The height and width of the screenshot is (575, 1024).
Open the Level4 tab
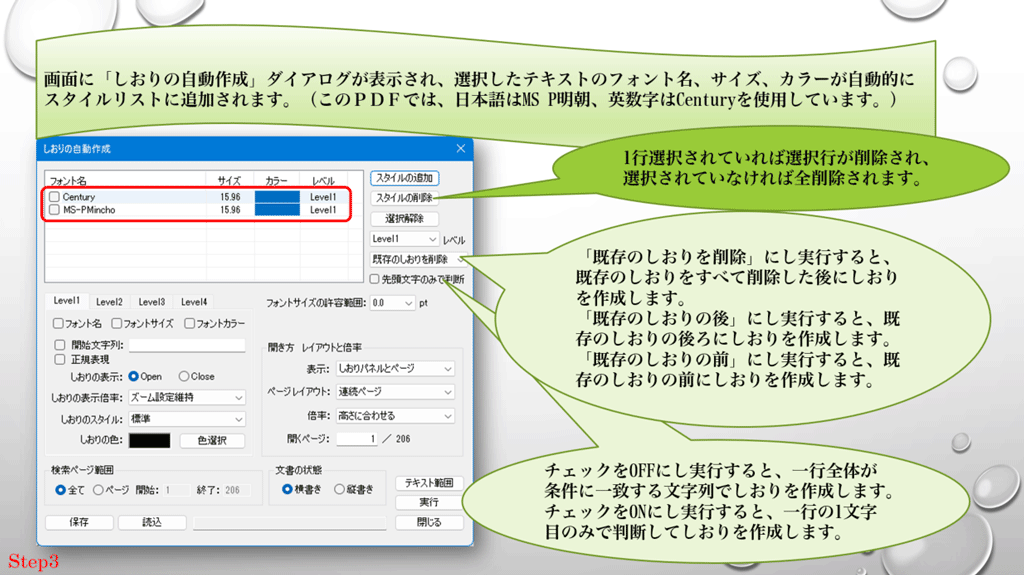click(193, 301)
